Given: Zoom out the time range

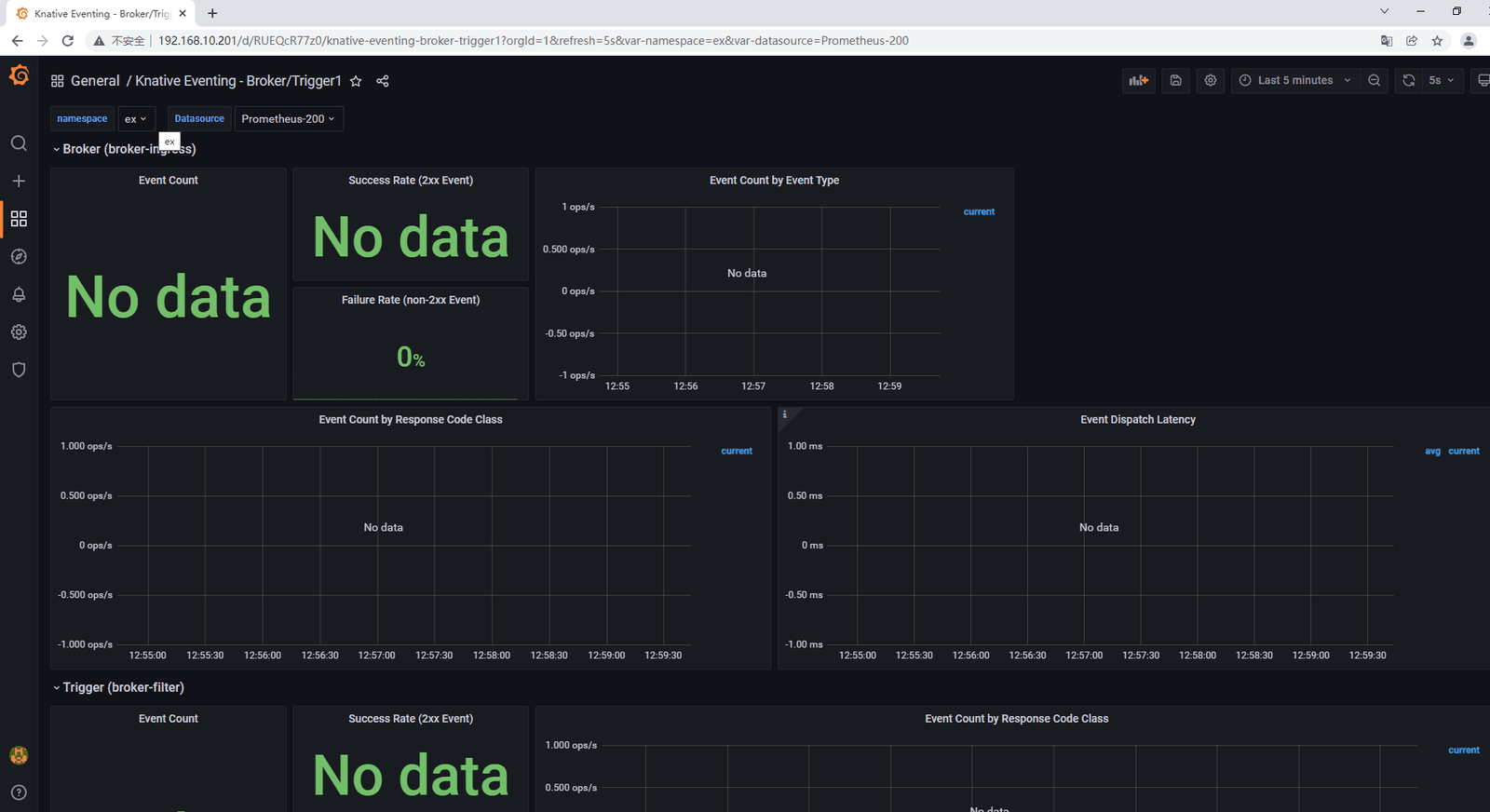Looking at the screenshot, I should point(1375,80).
